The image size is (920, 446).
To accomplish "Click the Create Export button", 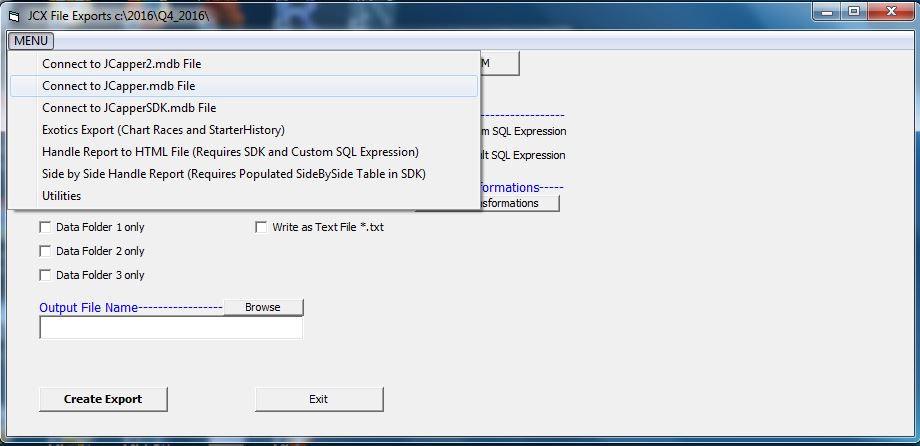I will click(x=103, y=399).
